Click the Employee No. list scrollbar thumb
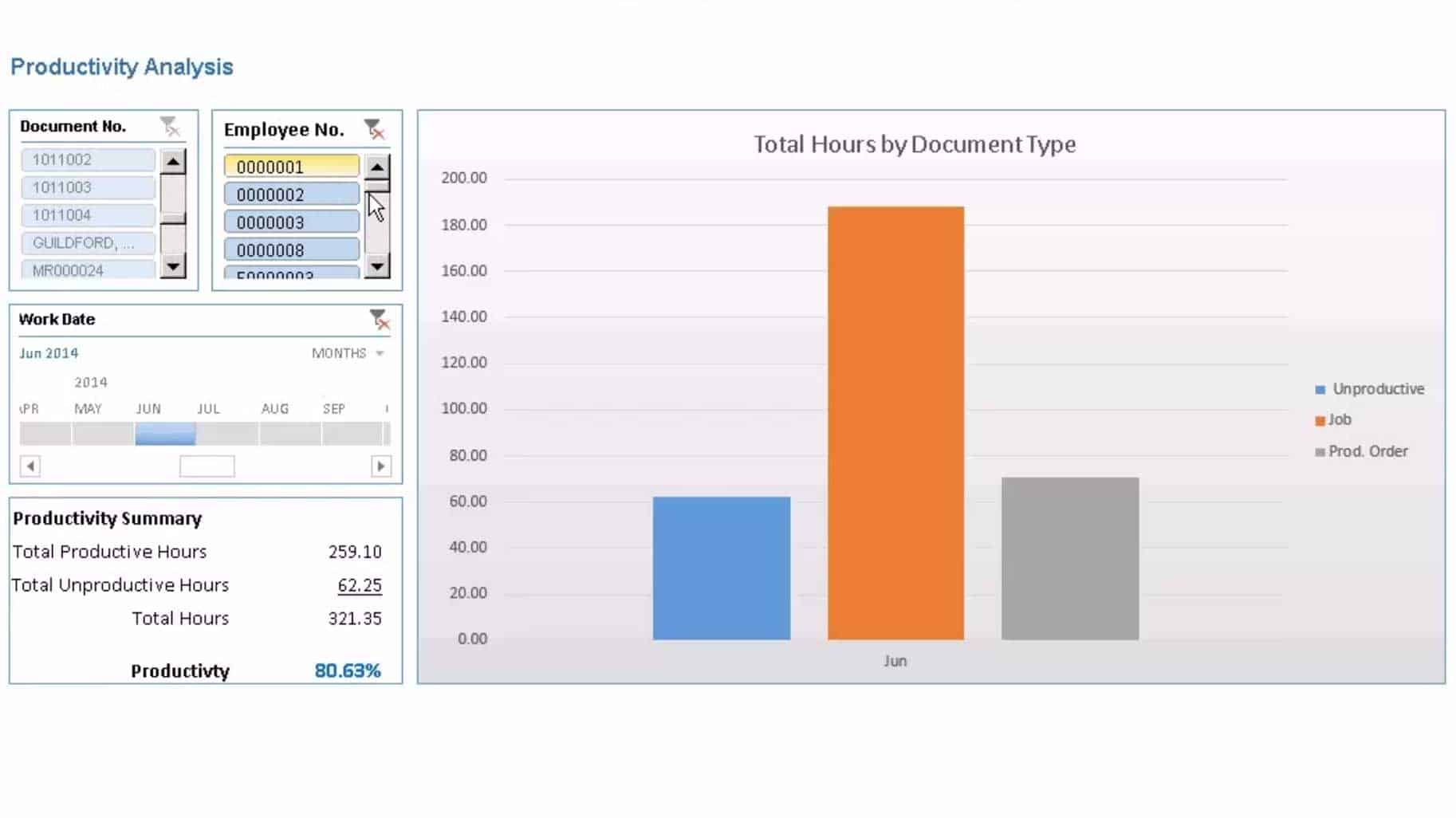Image resolution: width=1456 pixels, height=818 pixels. coord(377,186)
